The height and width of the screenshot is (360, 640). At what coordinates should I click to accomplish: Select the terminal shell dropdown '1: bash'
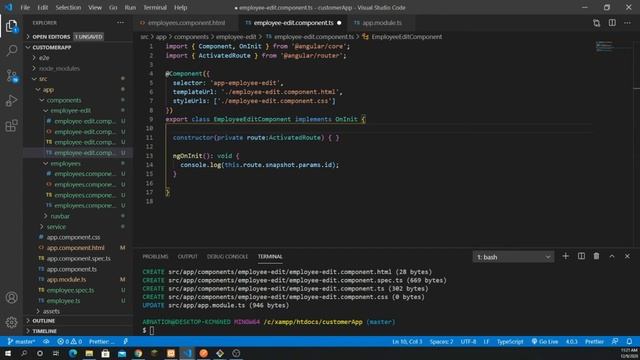[513, 257]
